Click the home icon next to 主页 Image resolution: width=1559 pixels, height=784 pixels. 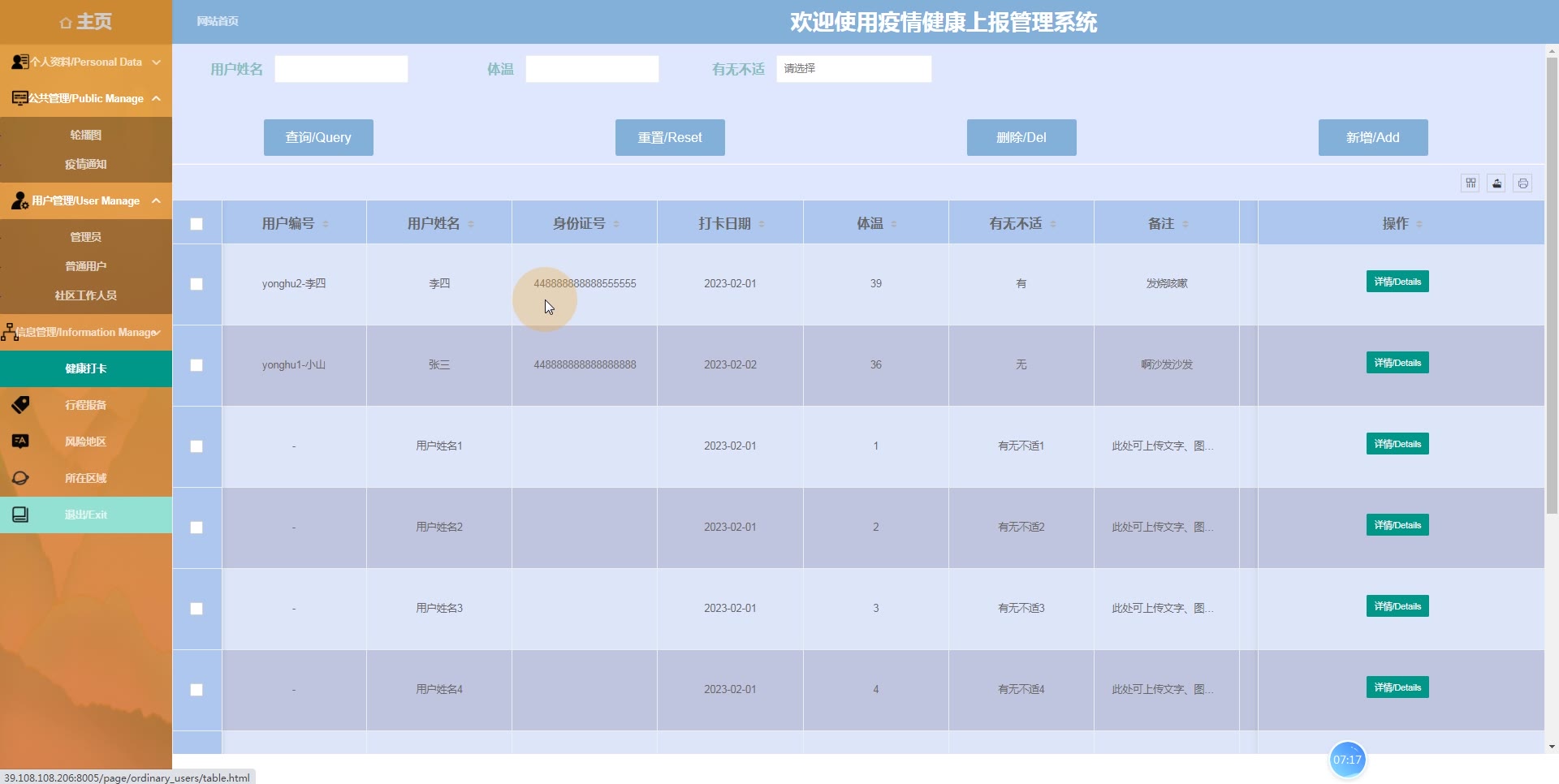pos(66,23)
